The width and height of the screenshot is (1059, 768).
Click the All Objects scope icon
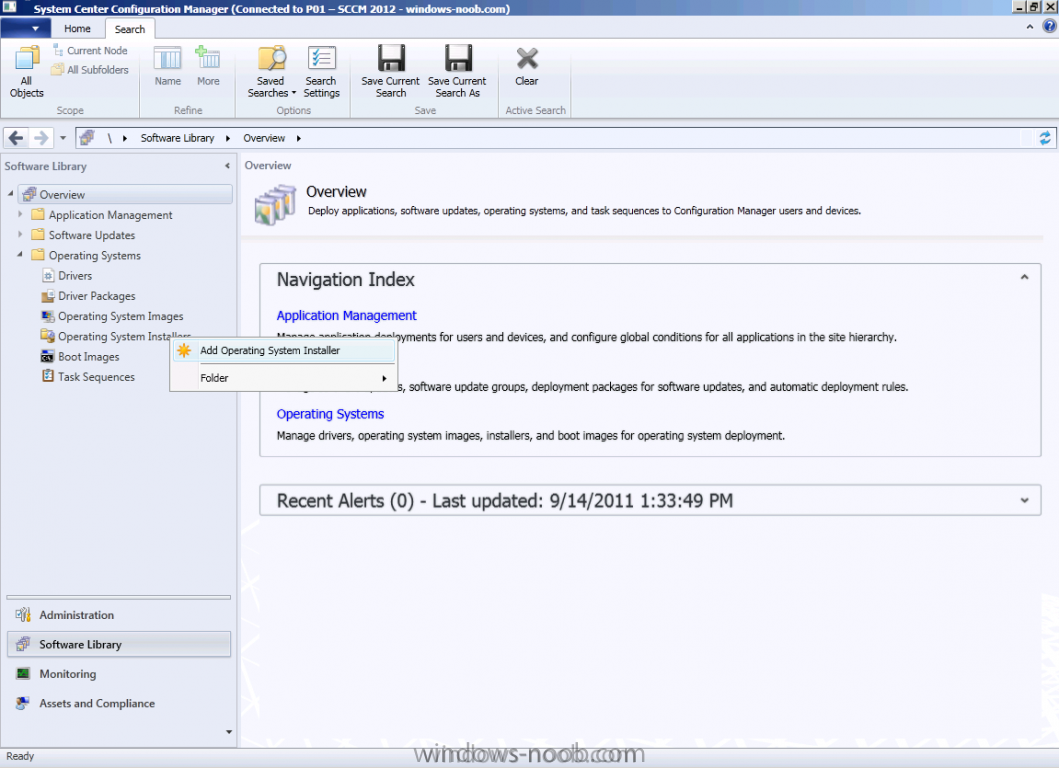[x=26, y=72]
